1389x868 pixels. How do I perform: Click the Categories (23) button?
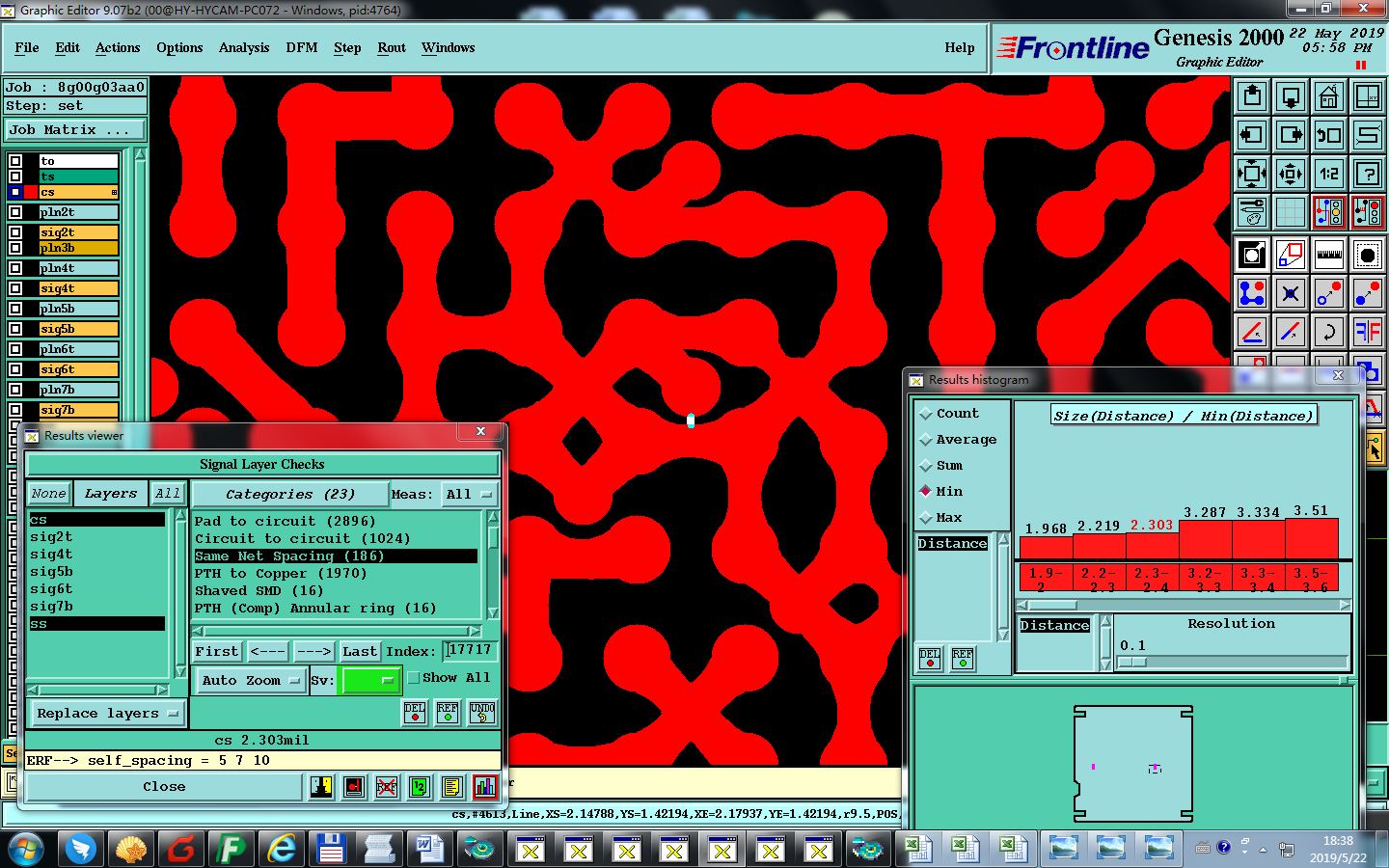click(x=290, y=495)
